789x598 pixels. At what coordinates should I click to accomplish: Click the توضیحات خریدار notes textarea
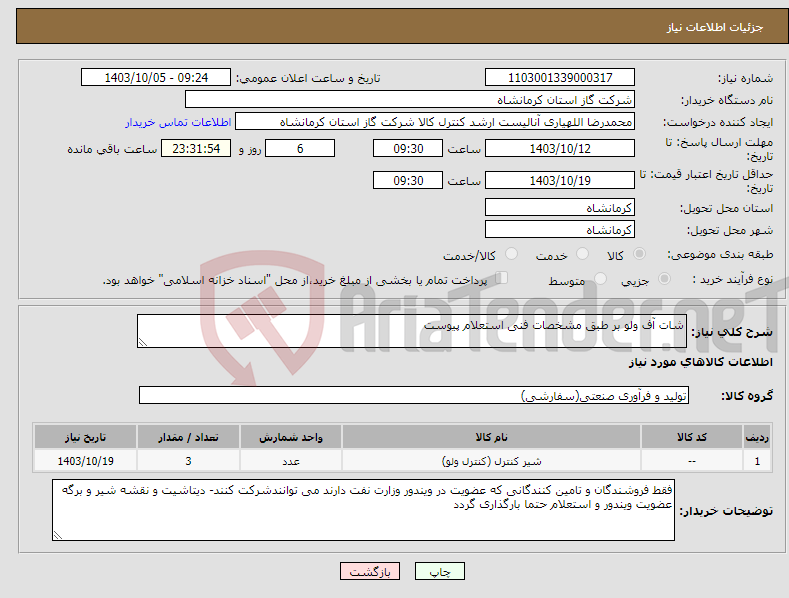(363, 510)
